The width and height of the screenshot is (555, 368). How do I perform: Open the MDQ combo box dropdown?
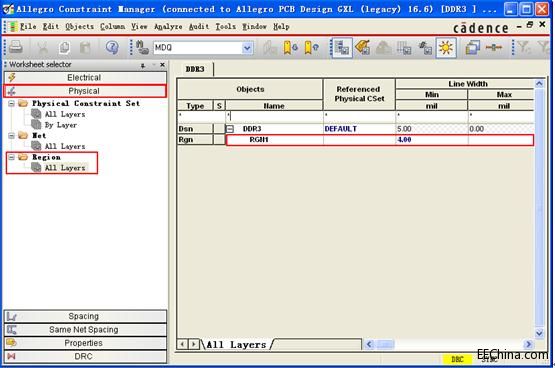[247, 48]
